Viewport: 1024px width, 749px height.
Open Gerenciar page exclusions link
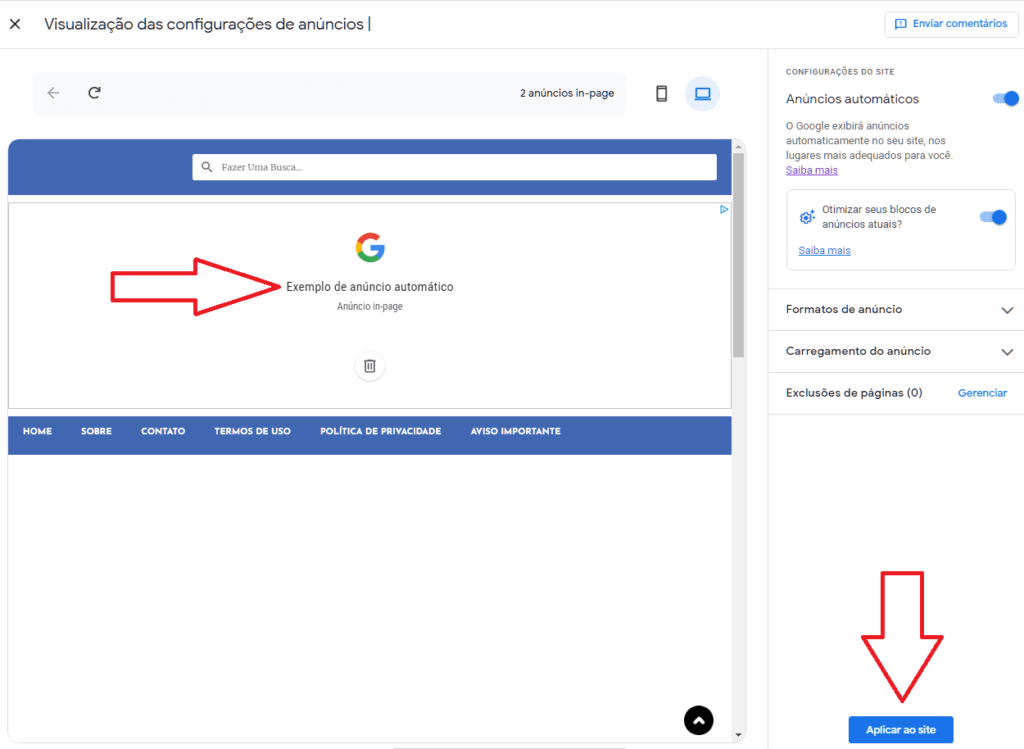click(982, 393)
